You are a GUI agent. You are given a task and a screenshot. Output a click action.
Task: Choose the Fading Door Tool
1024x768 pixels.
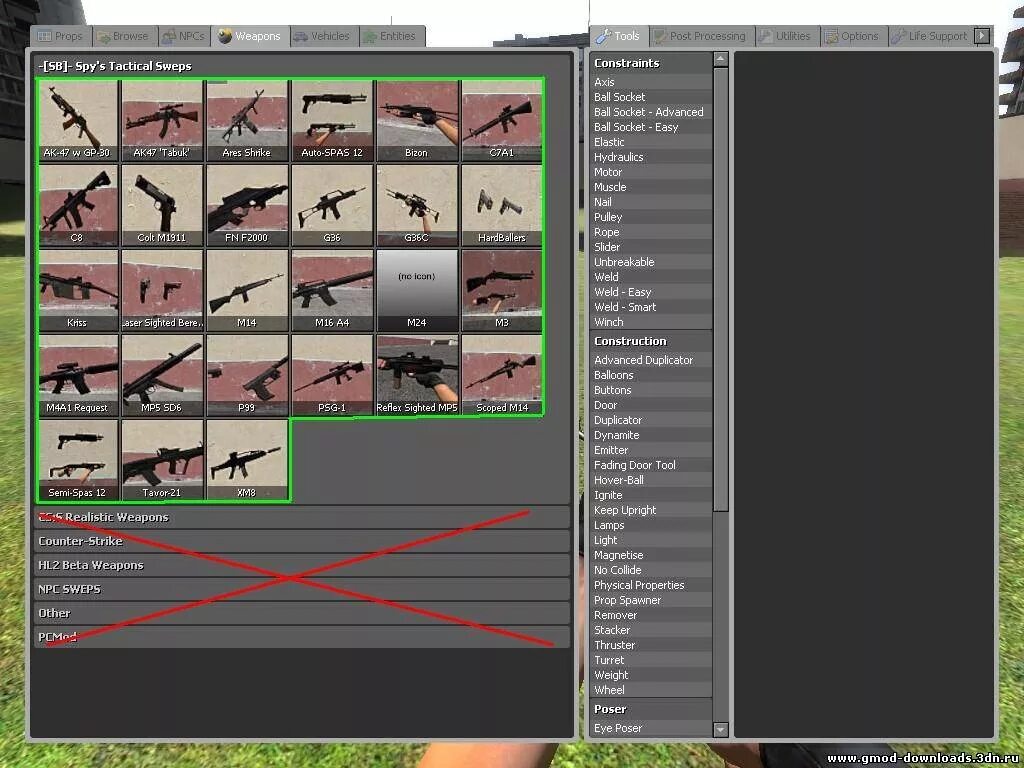tap(651, 466)
